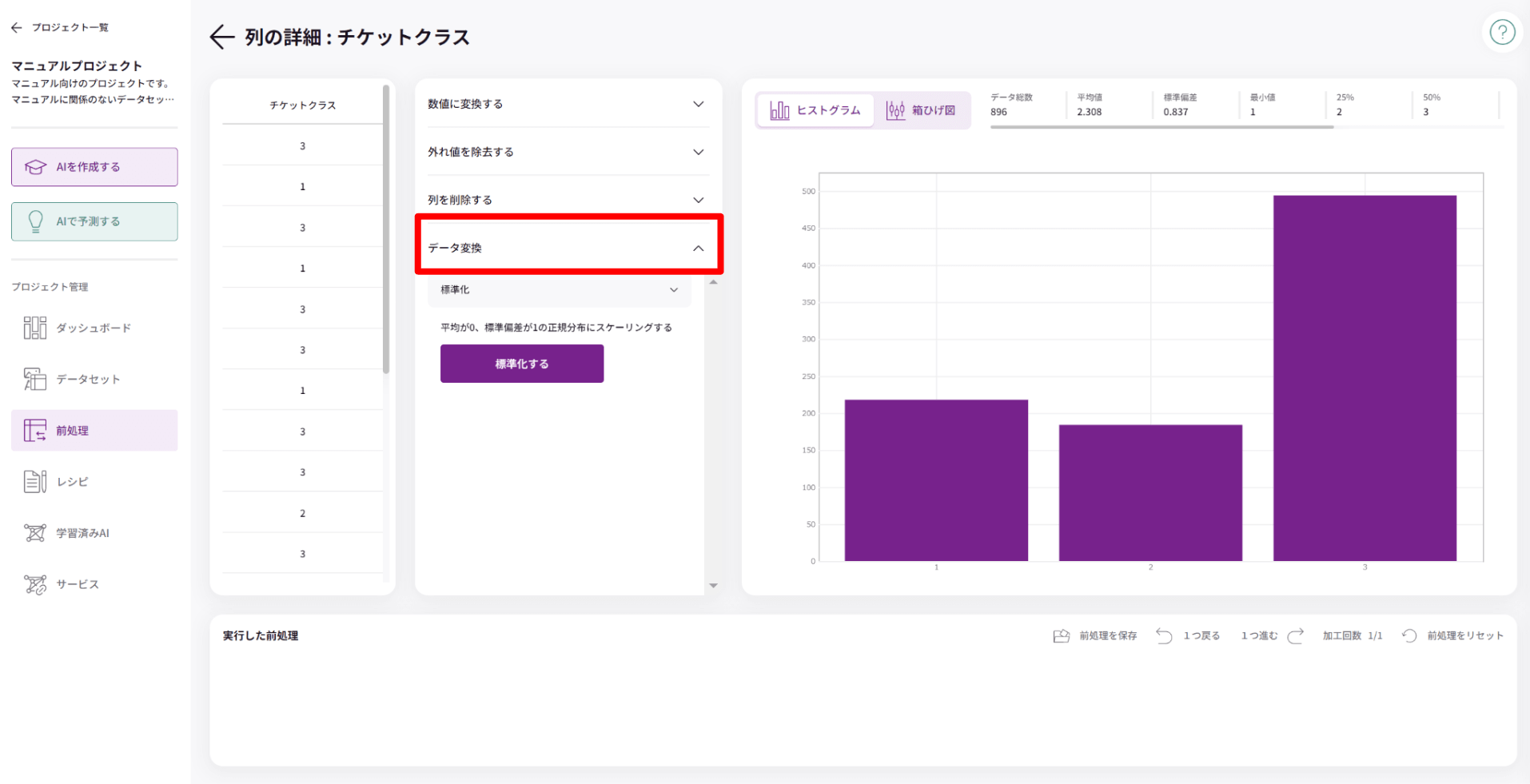Image resolution: width=1530 pixels, height=784 pixels.
Task: Expand the 外れ値を除去する section
Action: point(566,152)
